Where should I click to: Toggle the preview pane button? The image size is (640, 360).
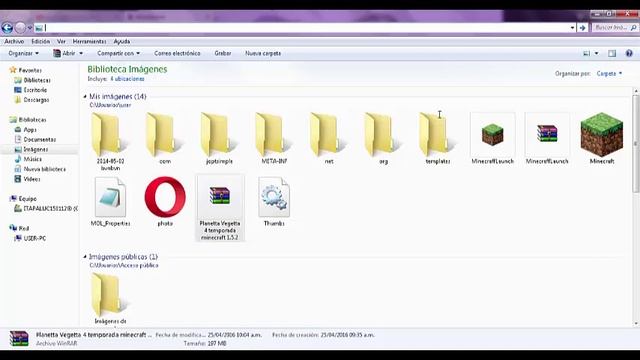pos(612,53)
